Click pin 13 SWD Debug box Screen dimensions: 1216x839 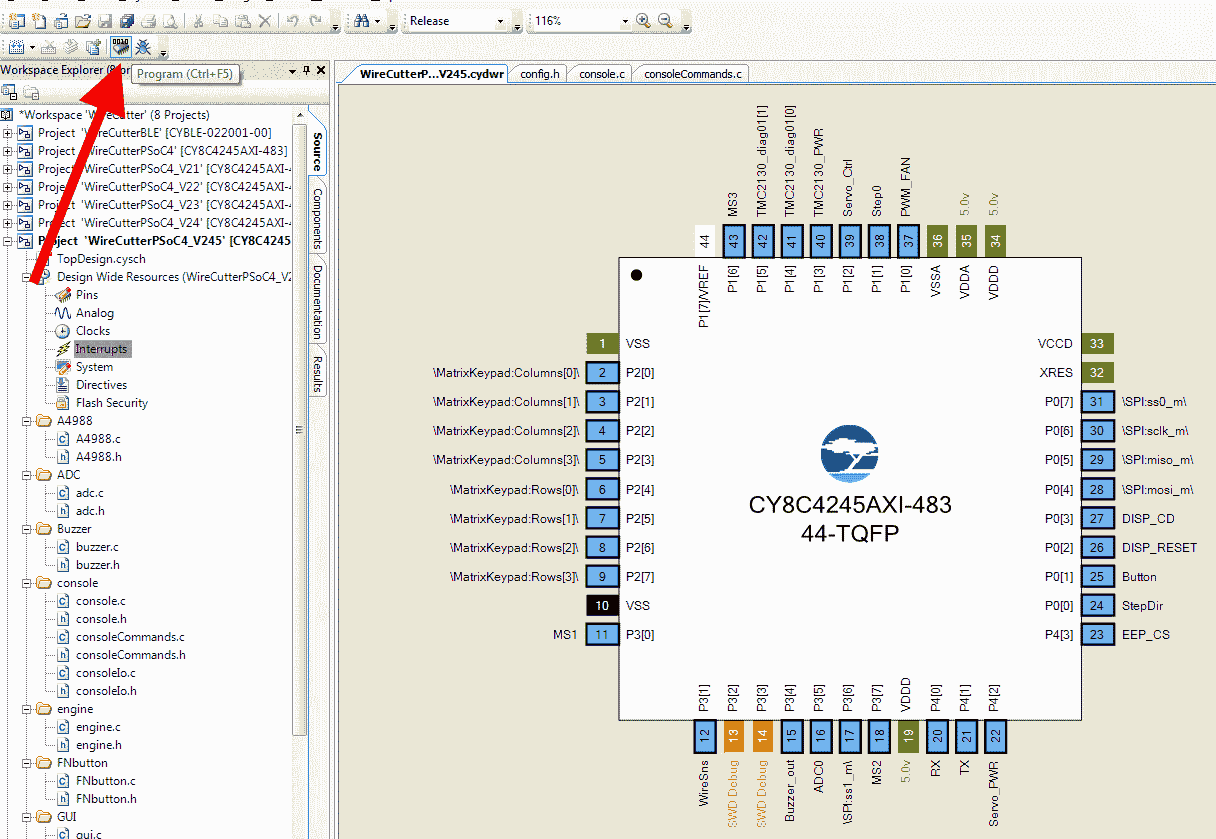click(733, 737)
